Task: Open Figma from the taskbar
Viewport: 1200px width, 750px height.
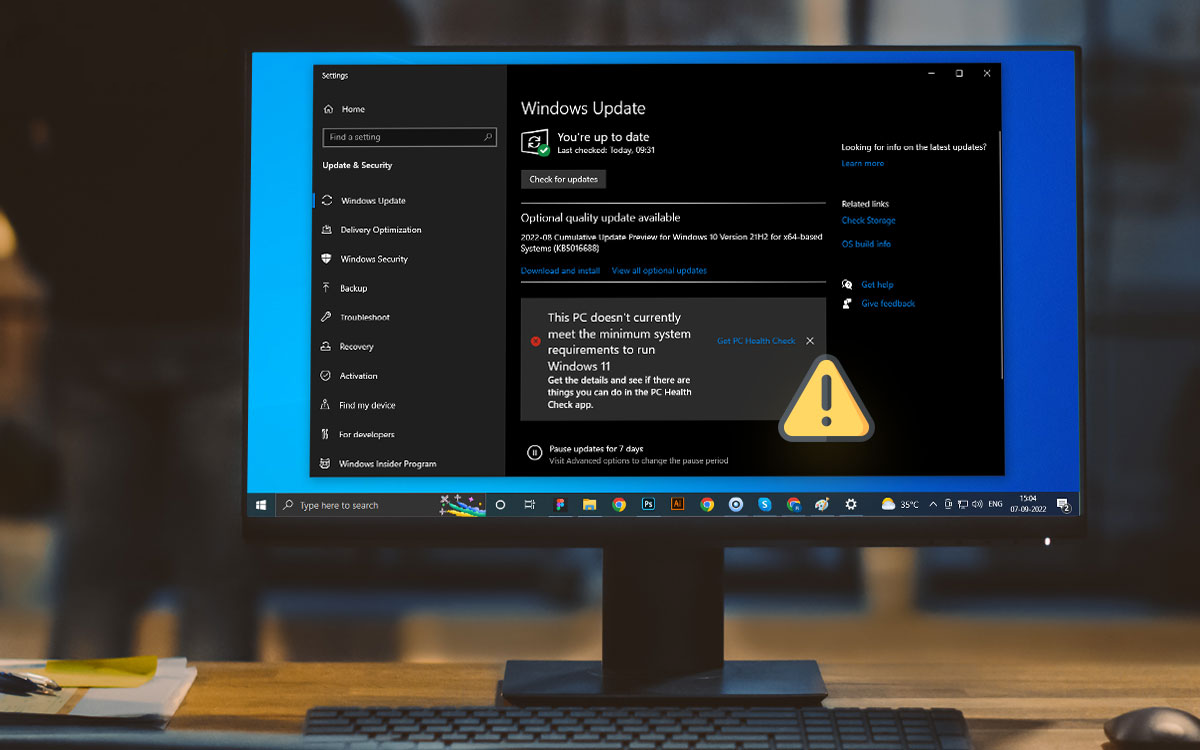Action: [560, 505]
